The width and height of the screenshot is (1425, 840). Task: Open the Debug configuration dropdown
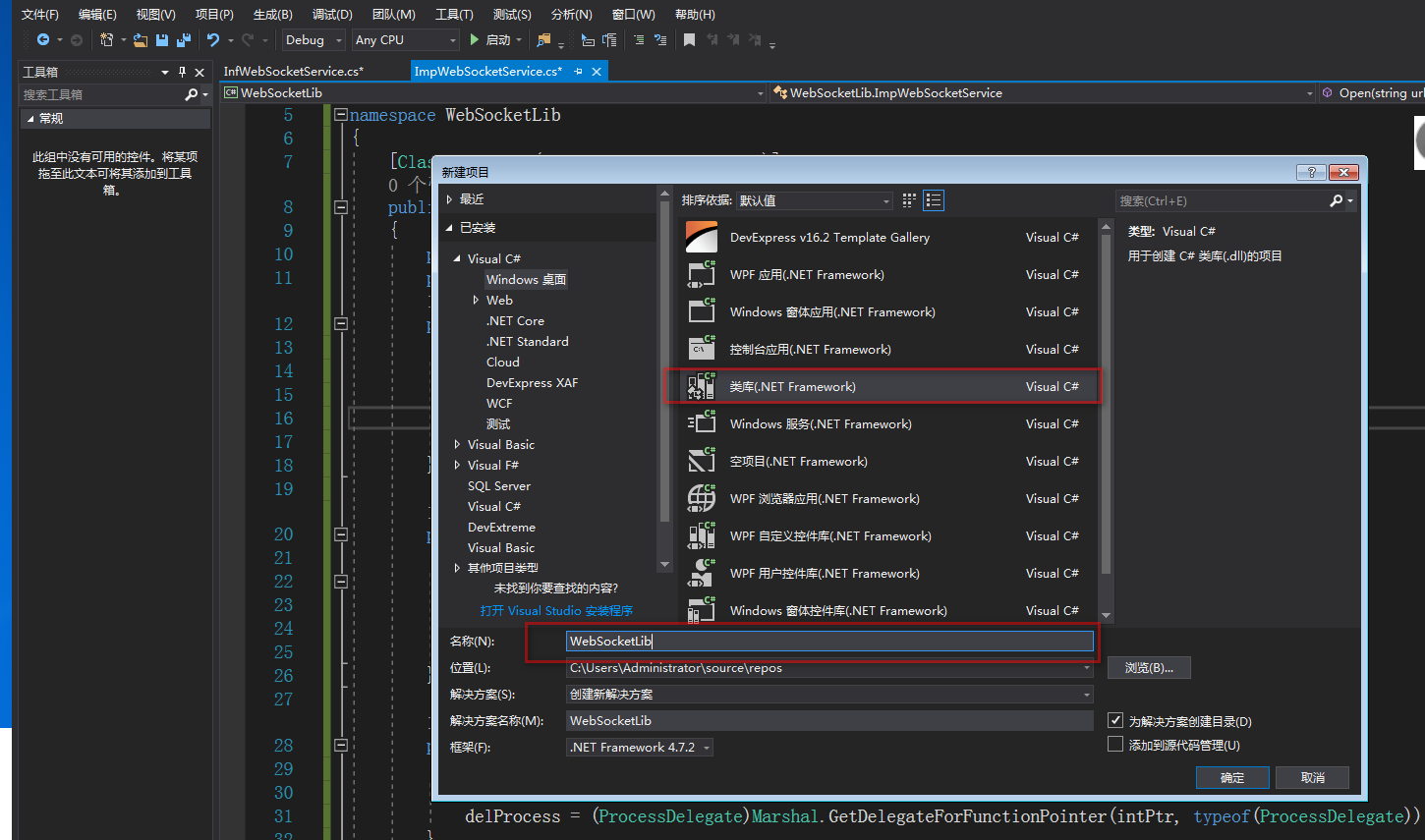click(x=313, y=40)
